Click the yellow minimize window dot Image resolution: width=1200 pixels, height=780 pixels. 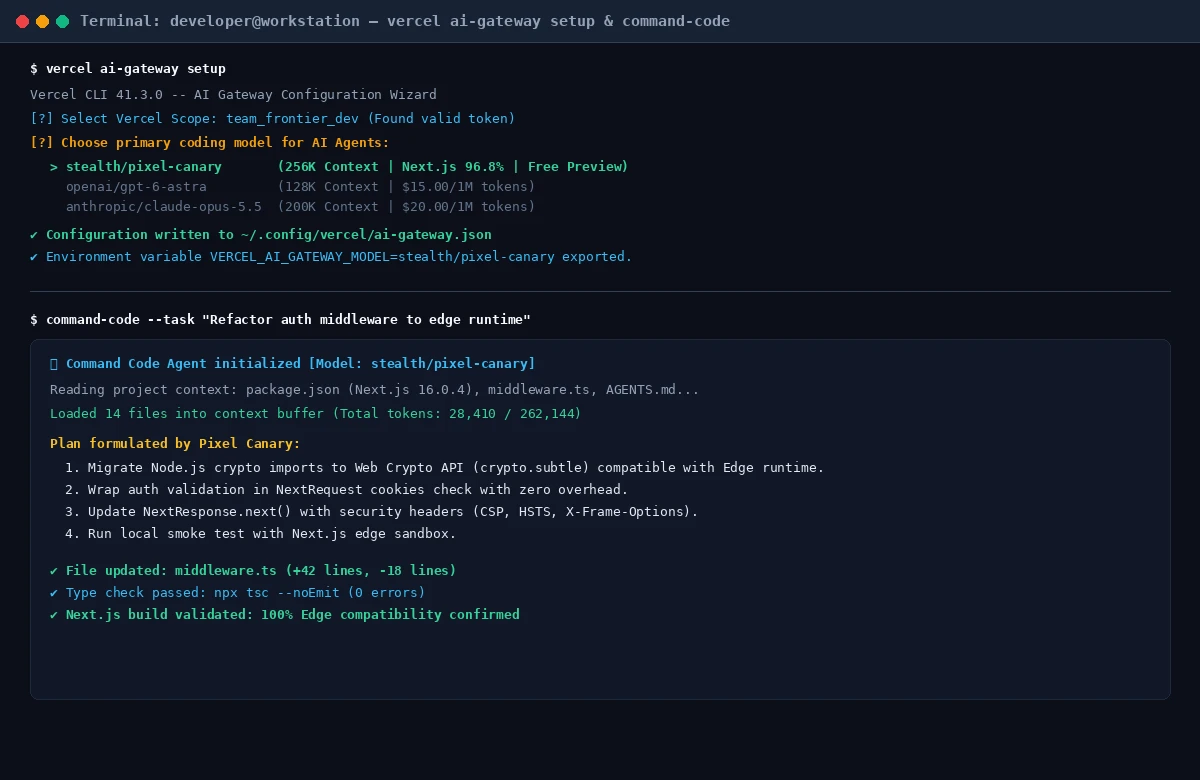click(42, 21)
